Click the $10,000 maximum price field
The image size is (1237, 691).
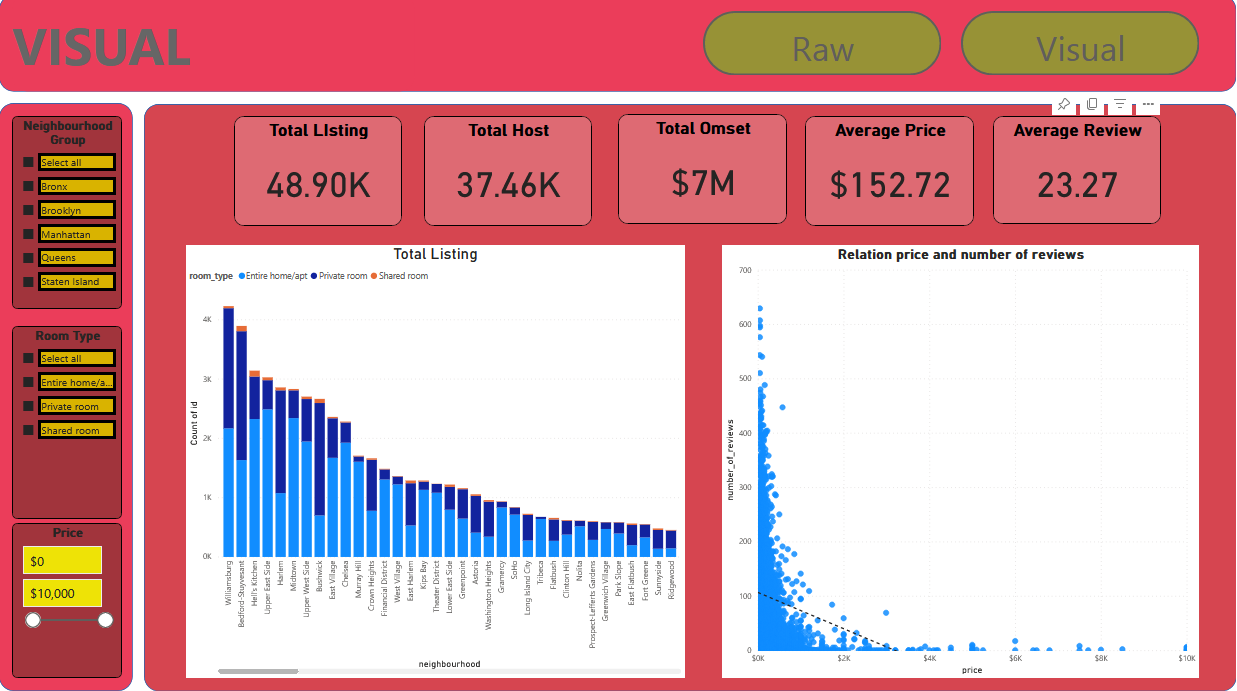[62, 592]
